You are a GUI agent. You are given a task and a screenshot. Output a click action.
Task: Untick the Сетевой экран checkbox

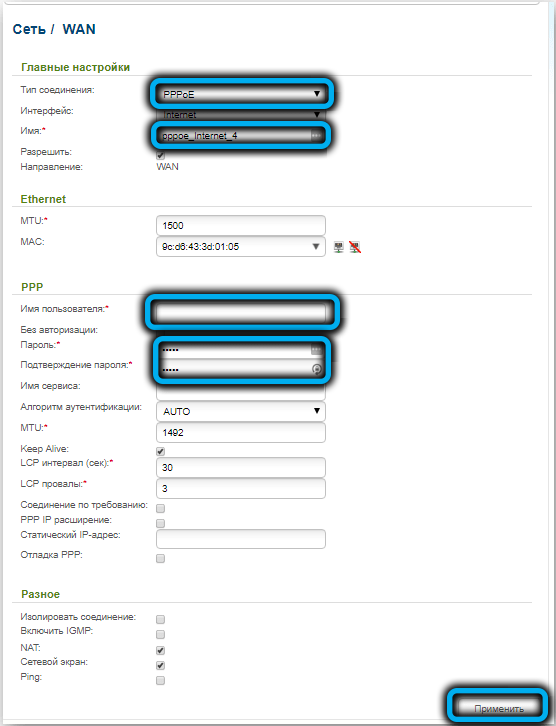tap(161, 665)
